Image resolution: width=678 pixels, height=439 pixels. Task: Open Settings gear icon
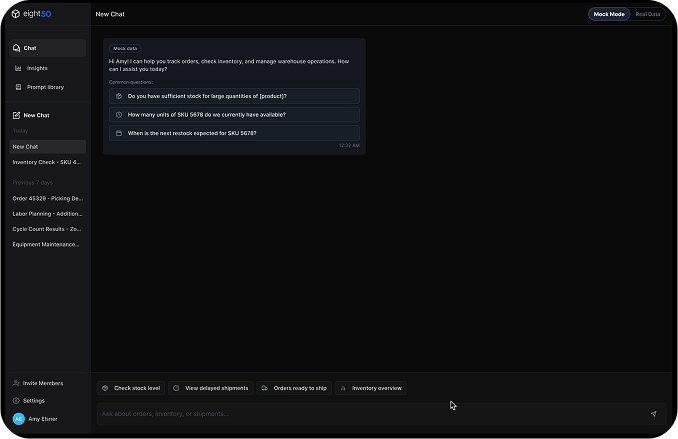tap(16, 400)
